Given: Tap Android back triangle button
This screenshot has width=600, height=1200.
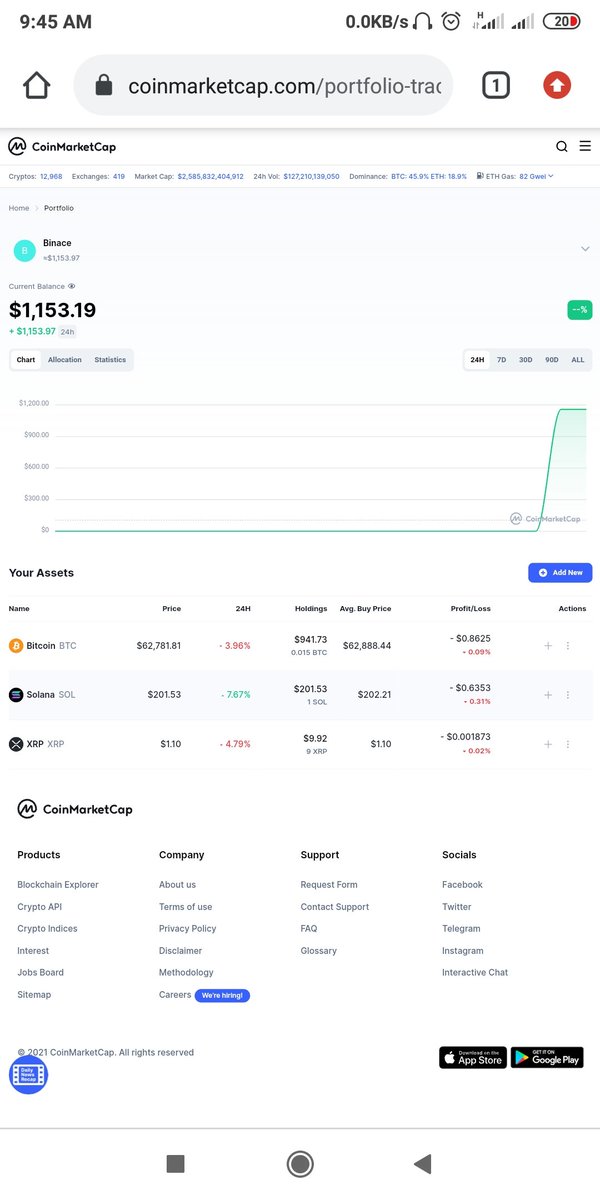Looking at the screenshot, I should (x=422, y=1163).
